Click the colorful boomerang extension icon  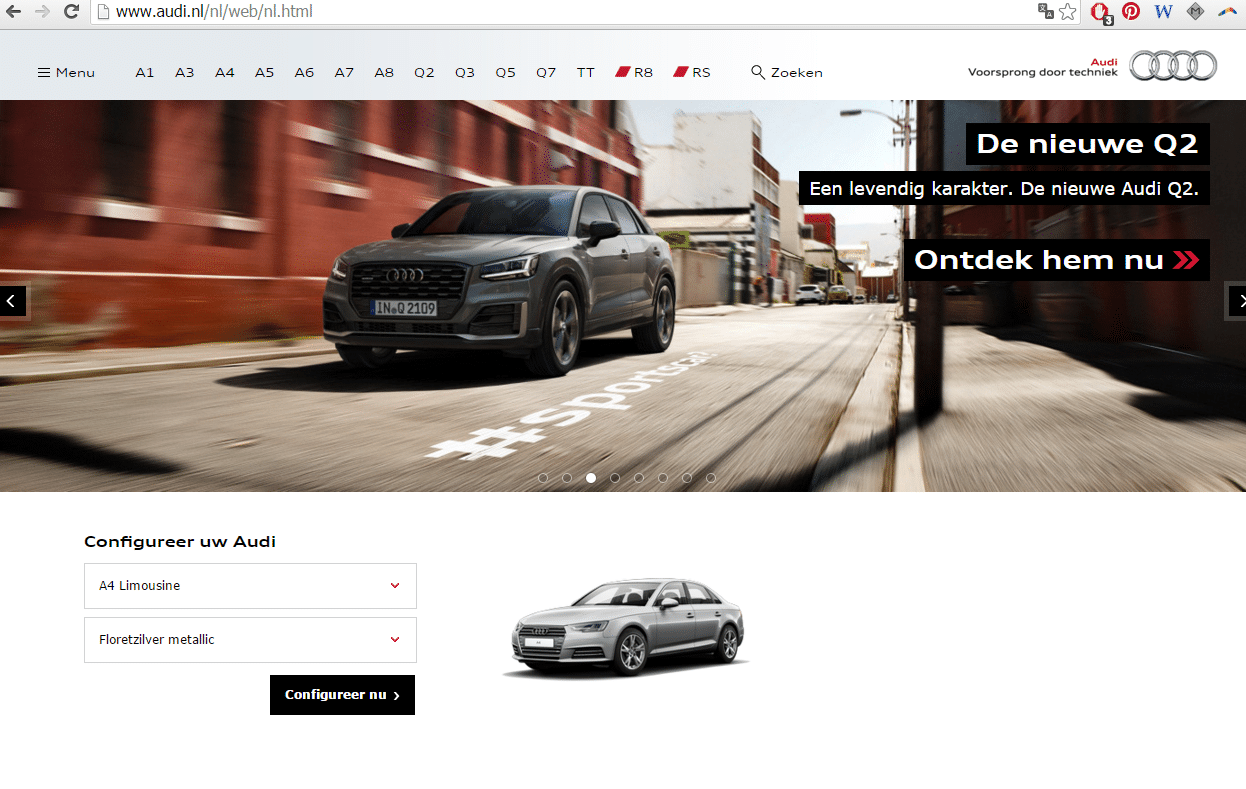(x=1227, y=12)
